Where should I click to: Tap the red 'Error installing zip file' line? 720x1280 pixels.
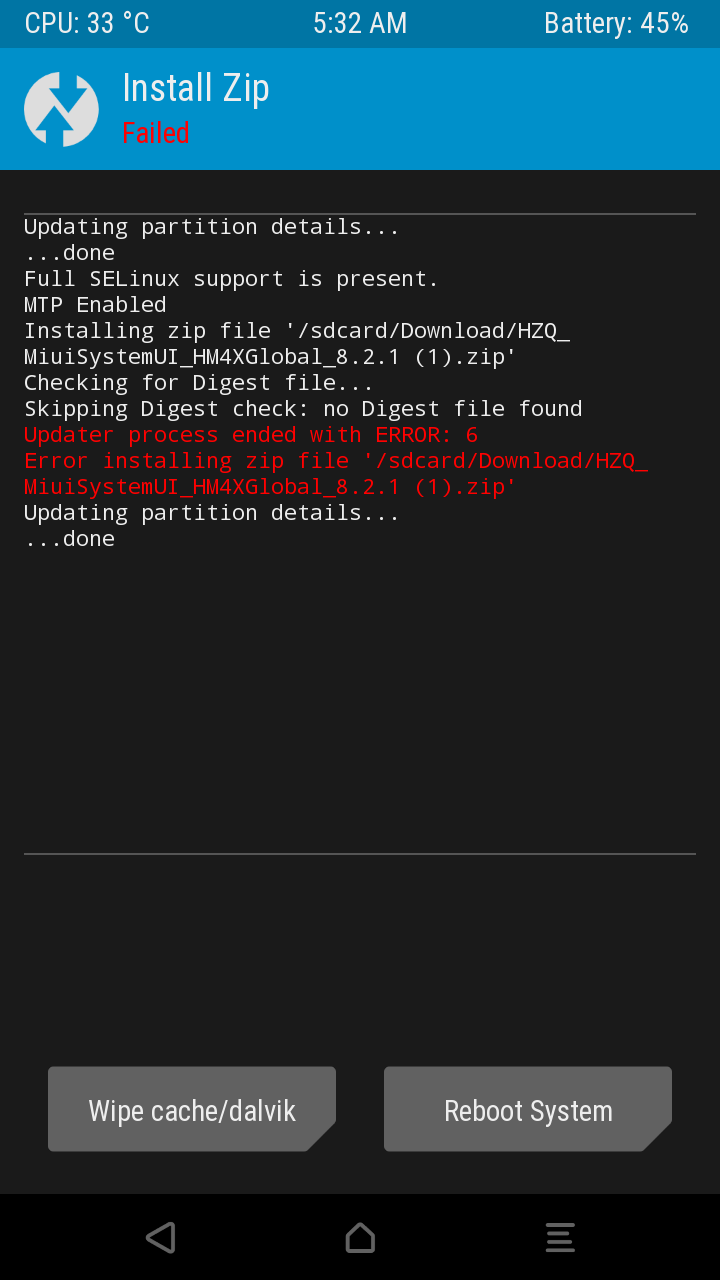click(x=336, y=461)
